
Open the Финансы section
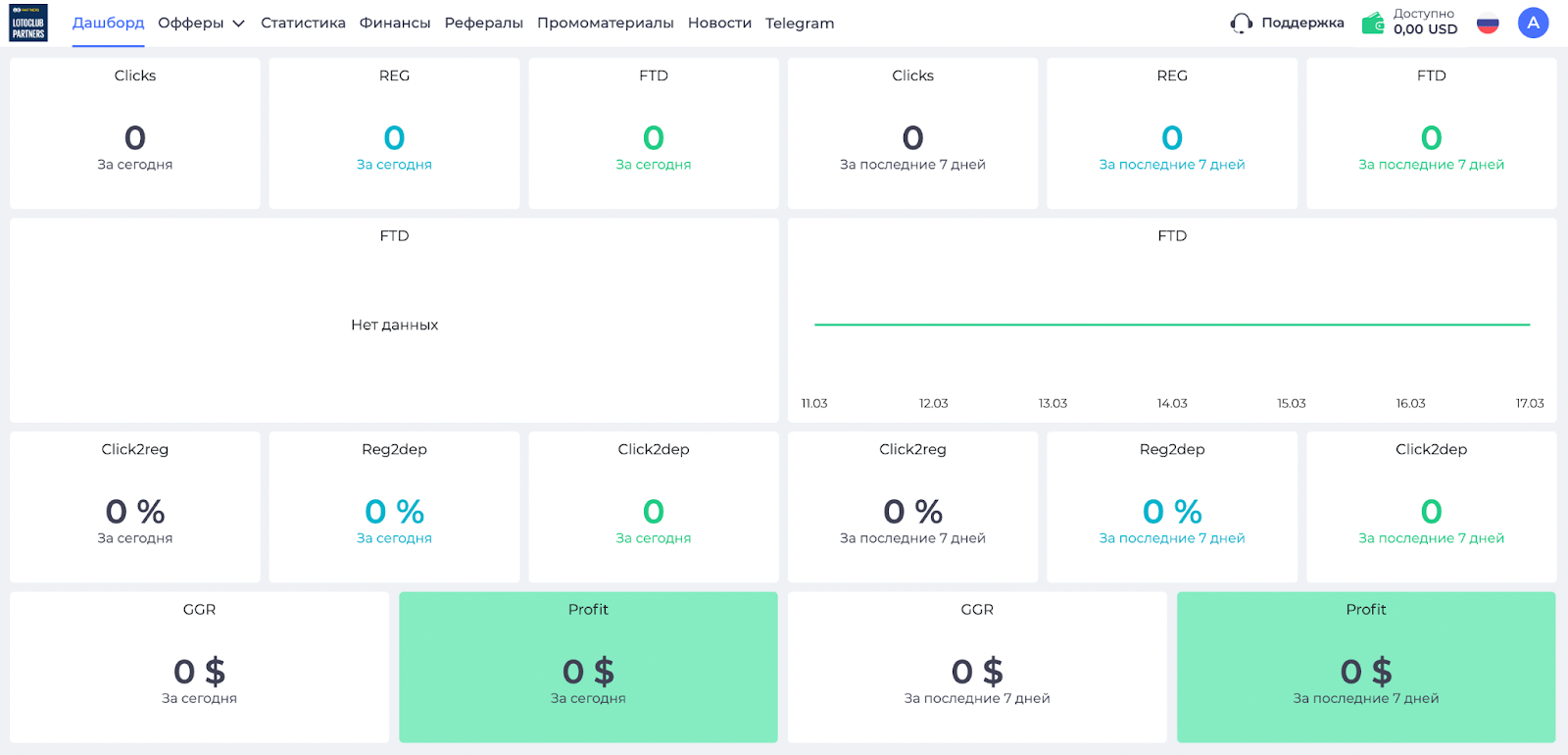point(395,23)
